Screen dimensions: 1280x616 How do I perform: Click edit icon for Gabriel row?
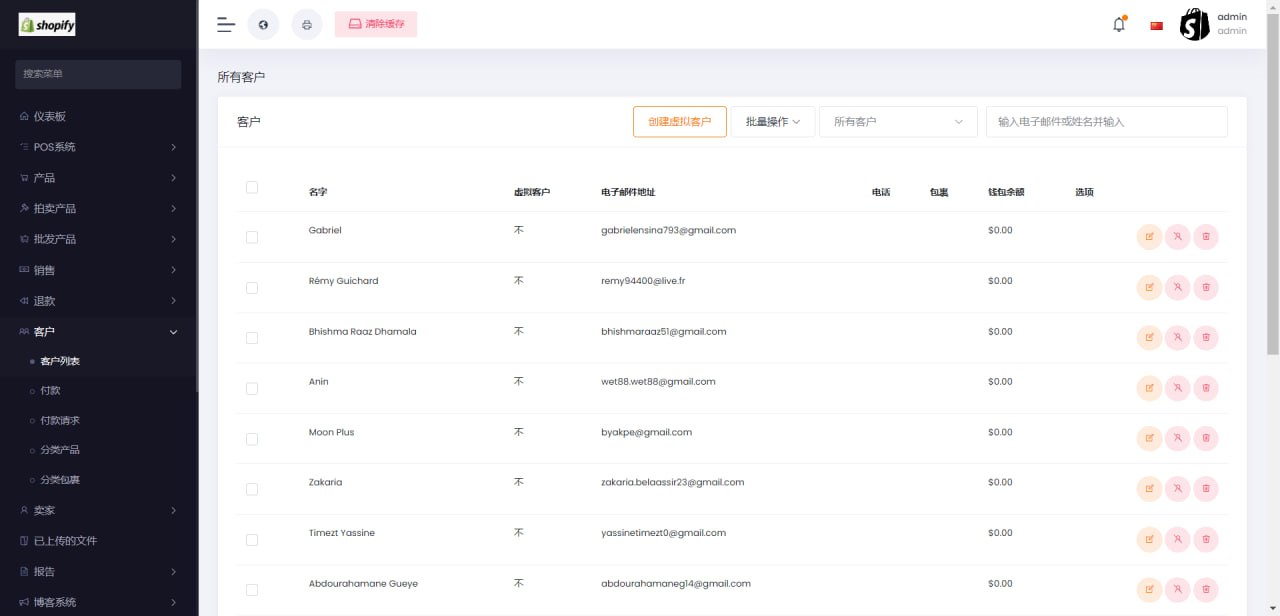click(1149, 237)
